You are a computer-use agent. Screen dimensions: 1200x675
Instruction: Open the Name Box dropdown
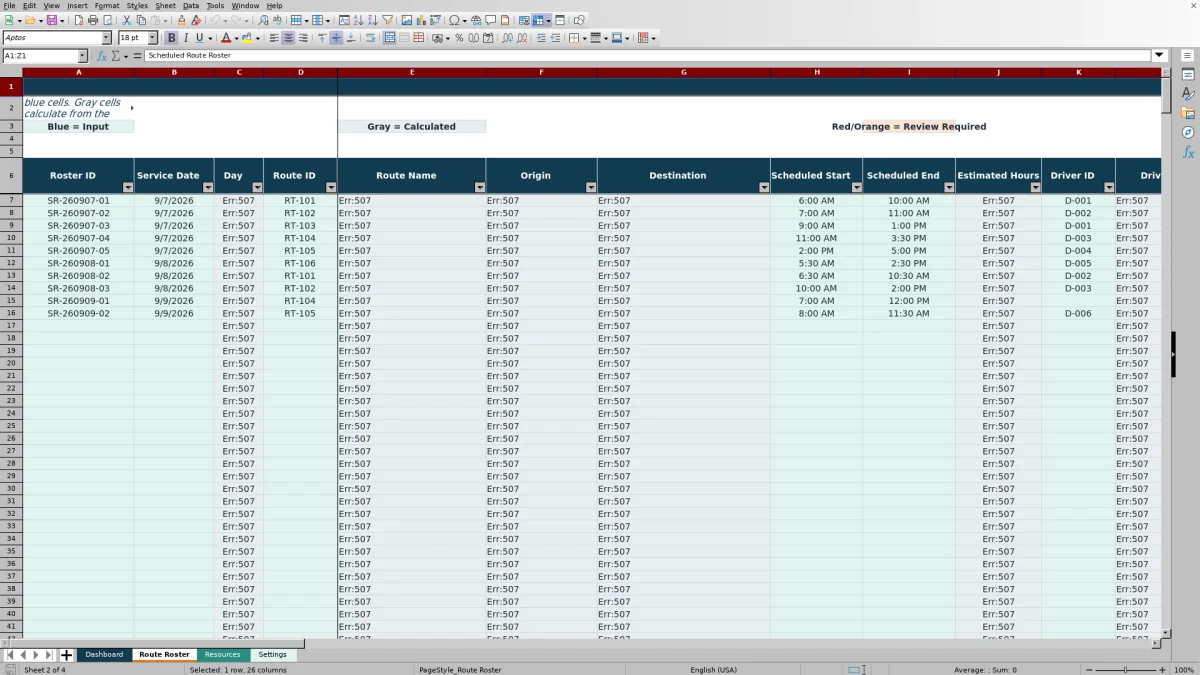tap(82, 56)
